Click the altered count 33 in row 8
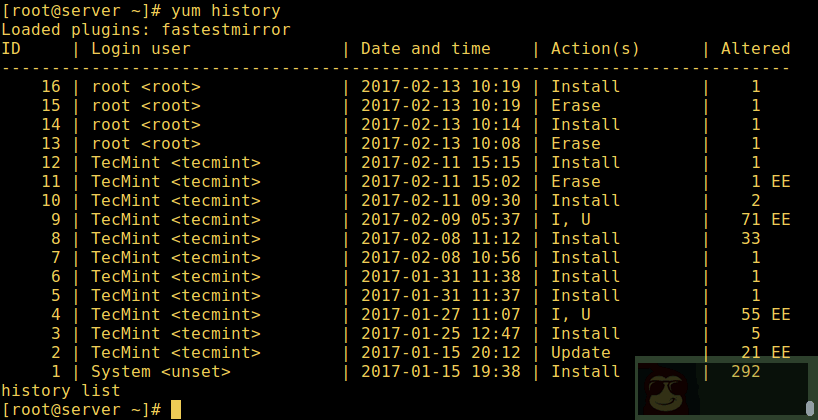This screenshot has width=818, height=420. tap(750, 239)
